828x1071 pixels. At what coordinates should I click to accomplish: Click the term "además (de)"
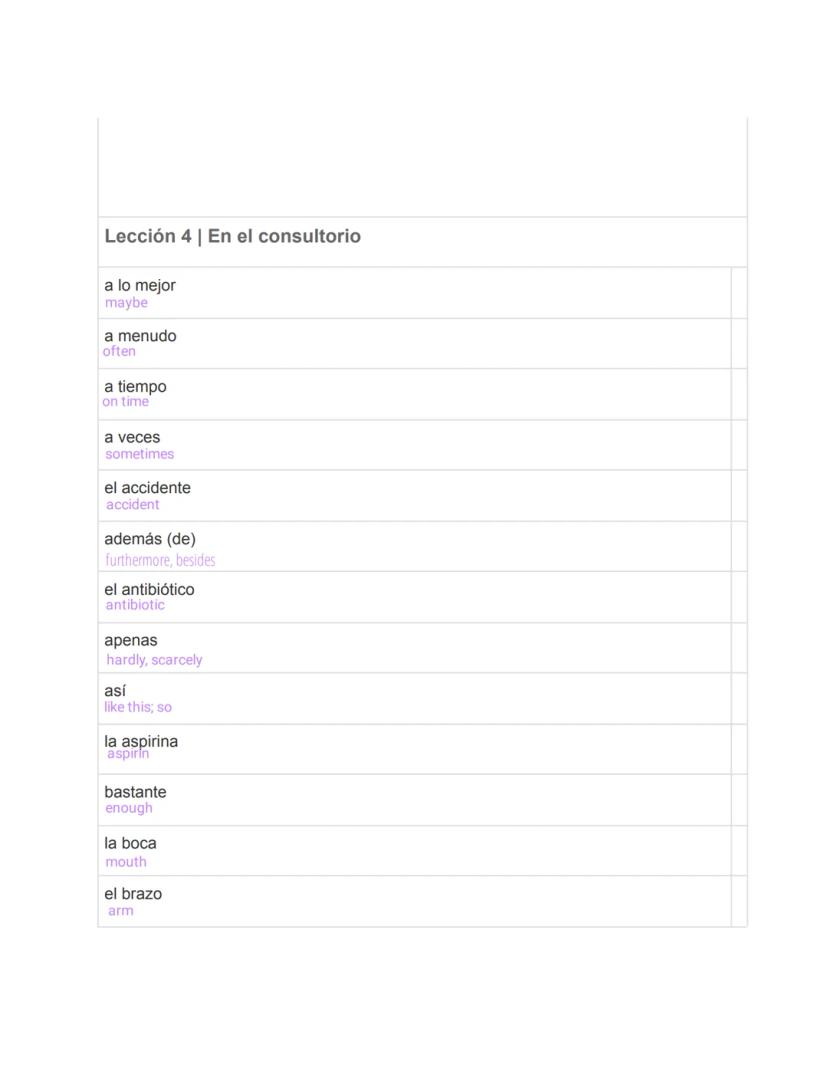point(150,539)
